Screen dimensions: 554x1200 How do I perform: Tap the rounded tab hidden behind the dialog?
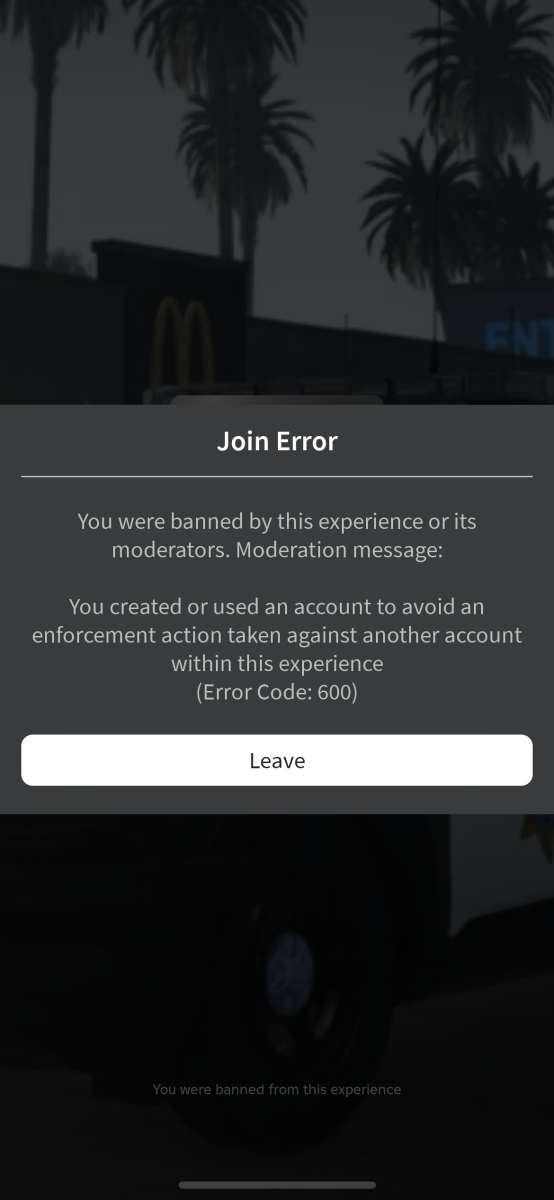tap(277, 400)
